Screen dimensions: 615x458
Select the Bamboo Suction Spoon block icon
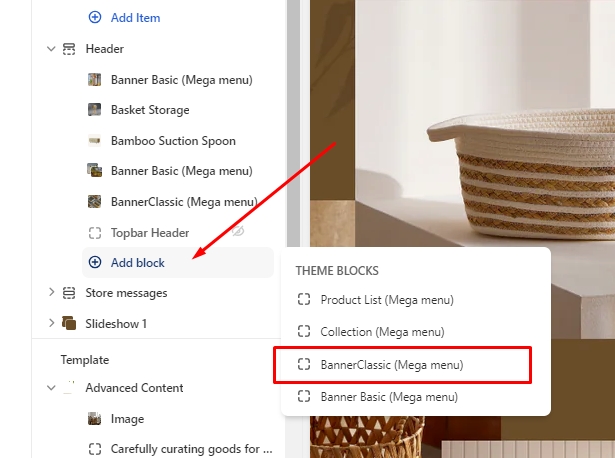pos(95,141)
